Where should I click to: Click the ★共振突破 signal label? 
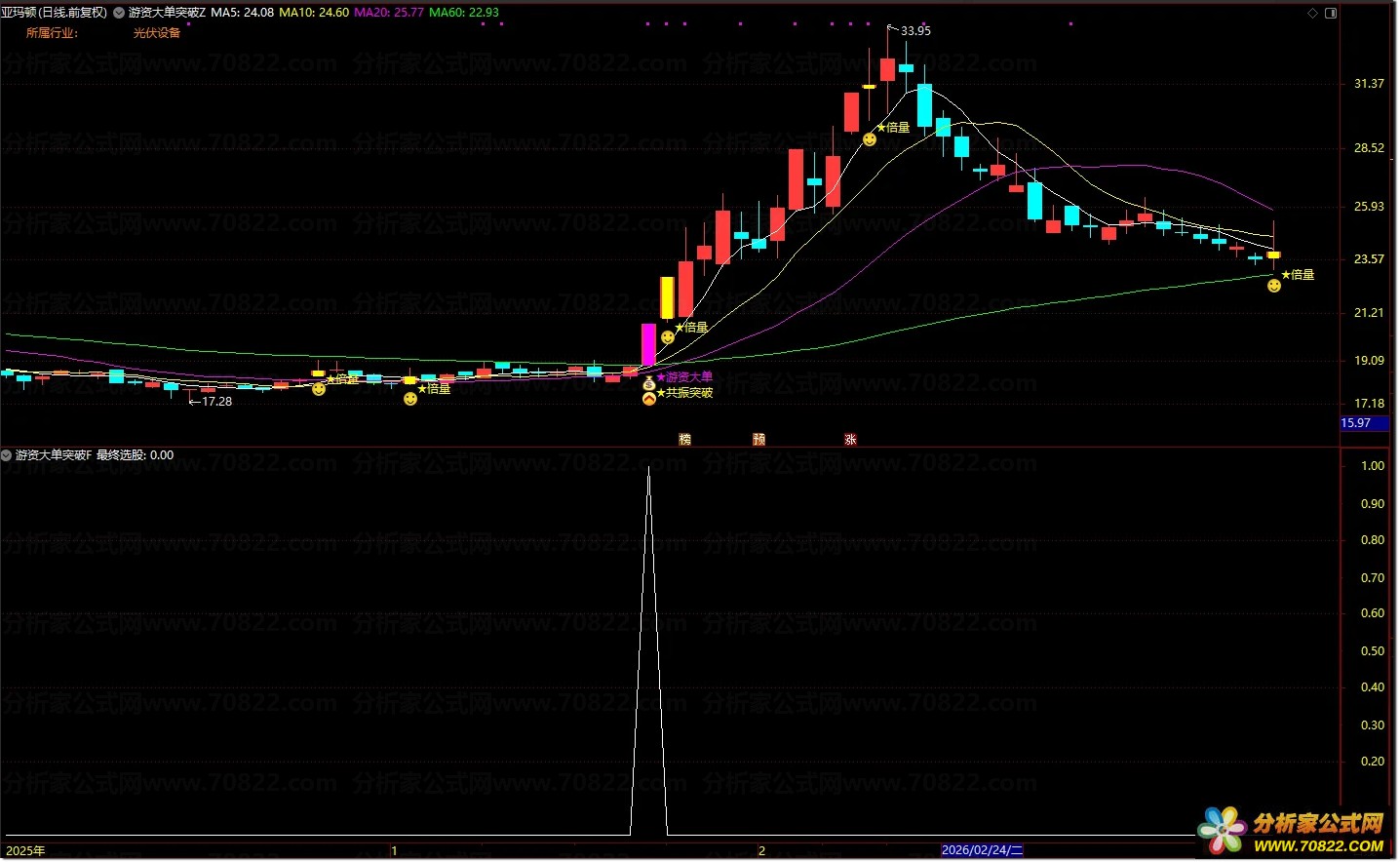click(684, 393)
